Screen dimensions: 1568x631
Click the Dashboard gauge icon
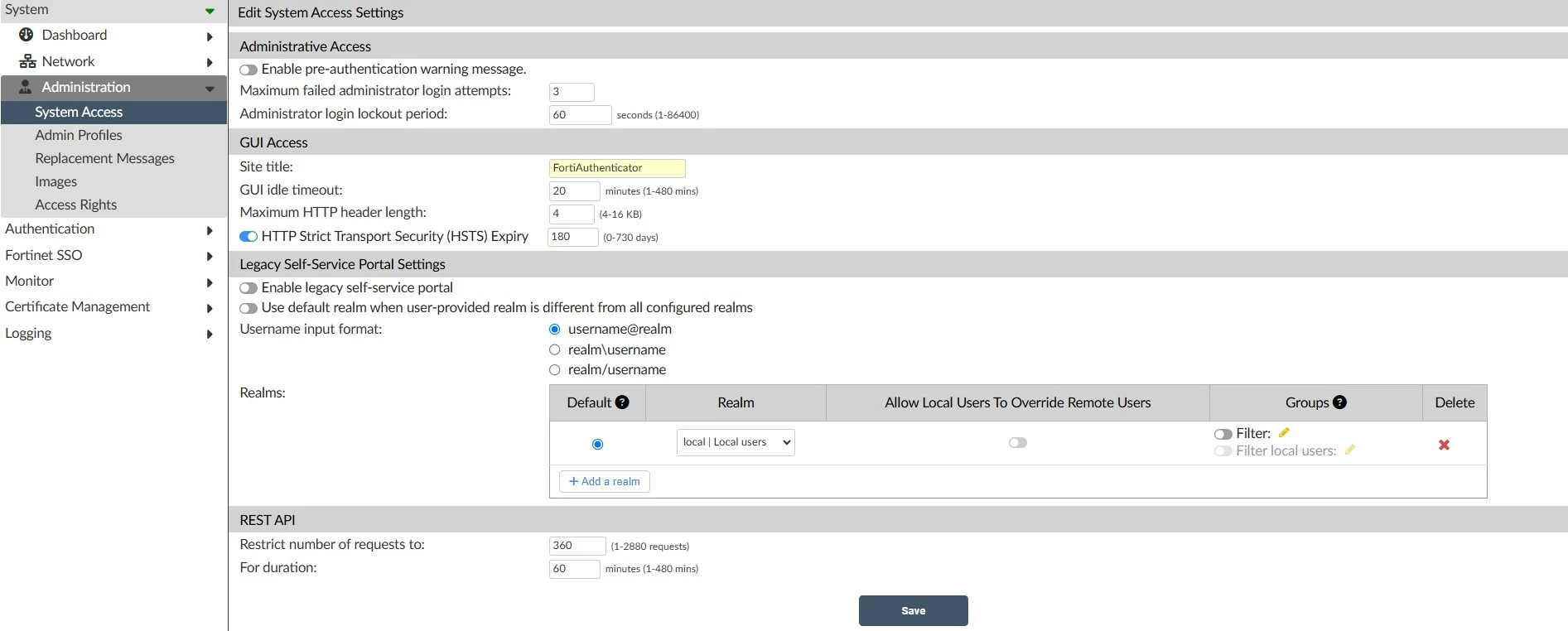(x=27, y=35)
